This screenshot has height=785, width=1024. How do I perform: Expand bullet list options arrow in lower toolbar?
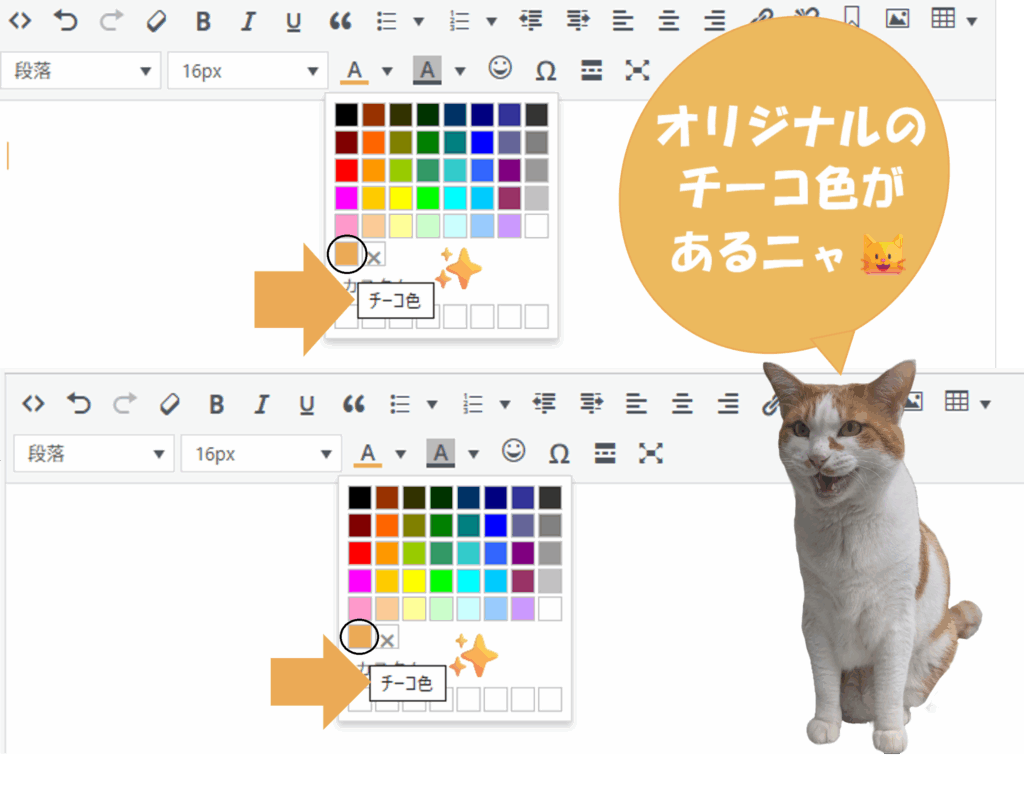(x=432, y=404)
